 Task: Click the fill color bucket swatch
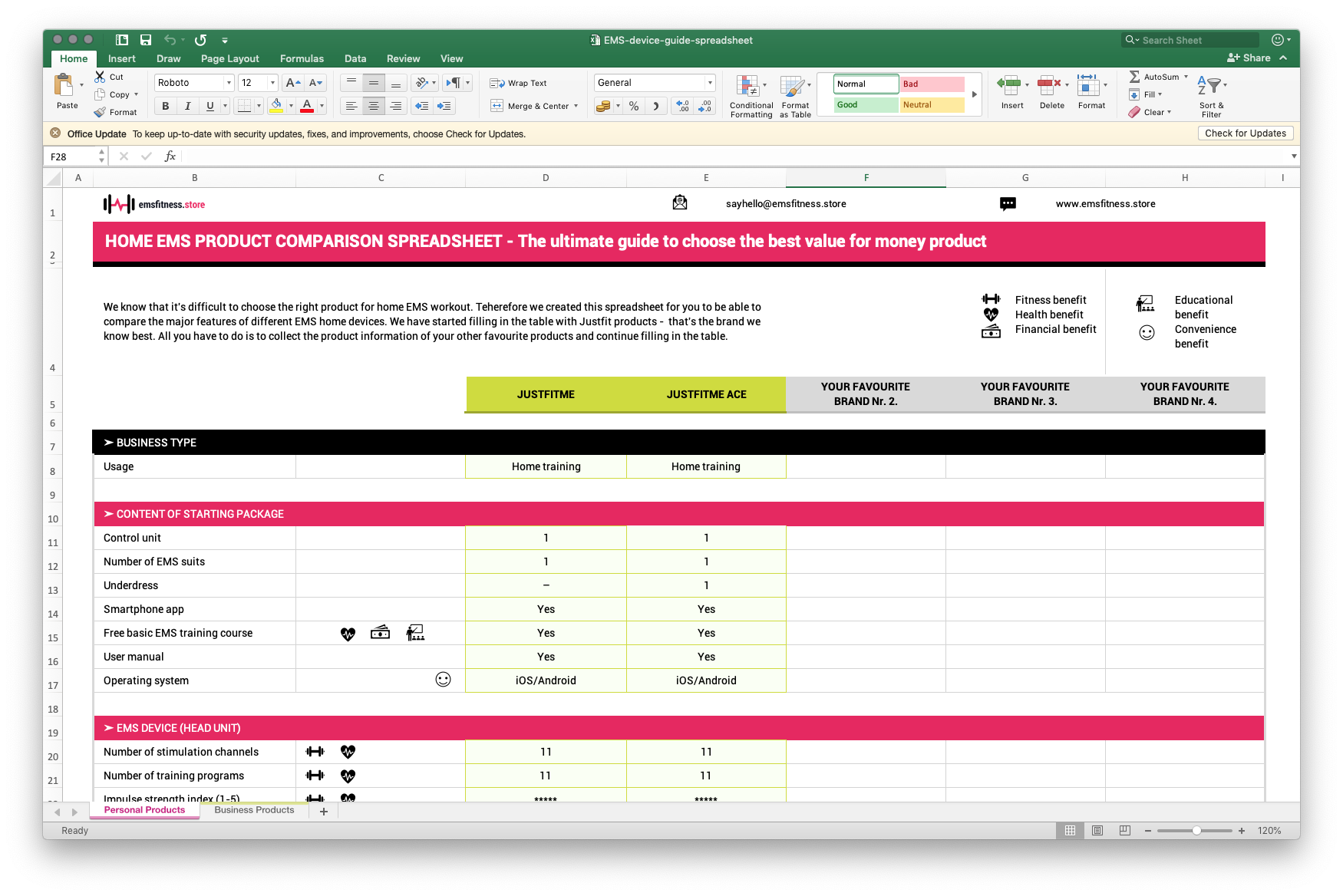point(276,106)
